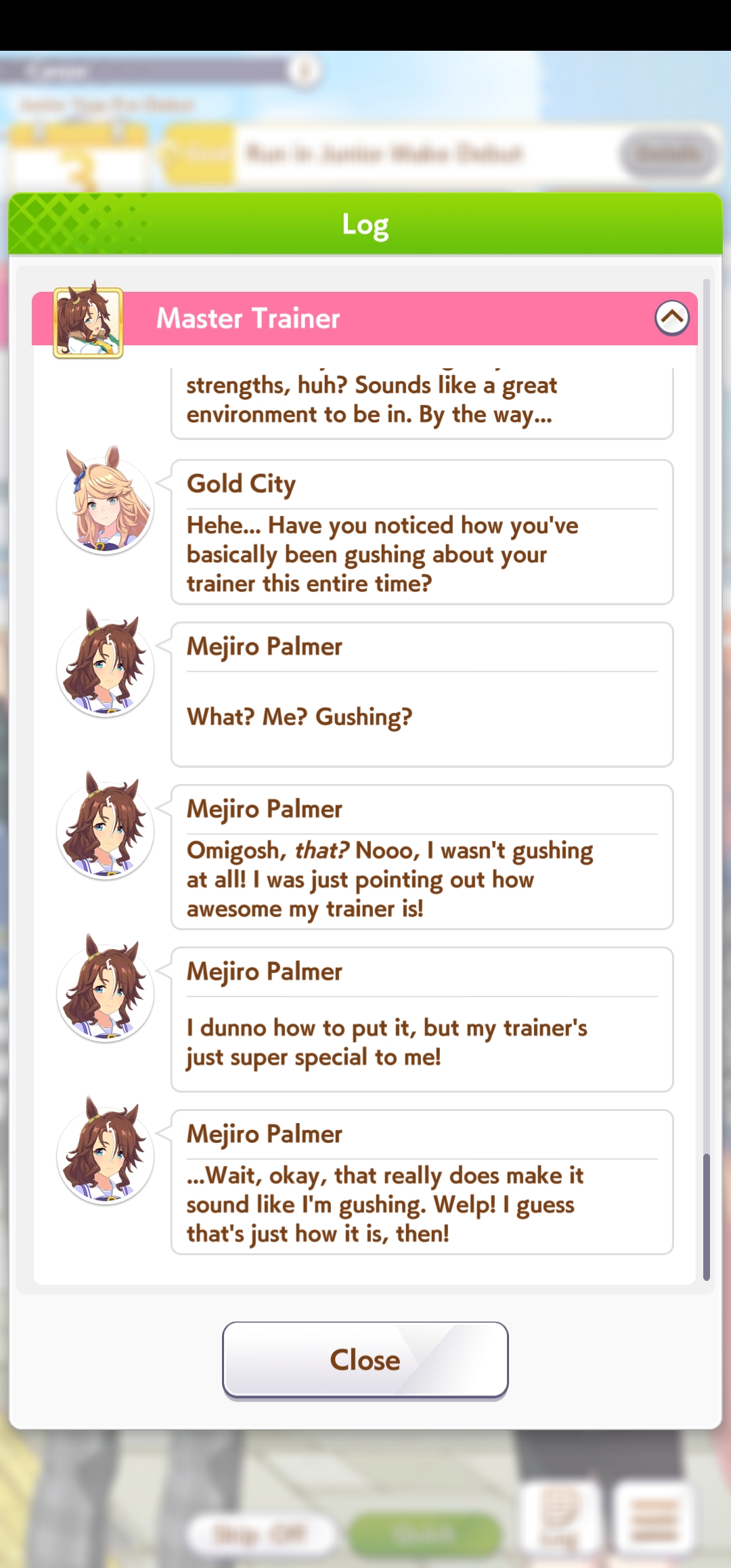The image size is (731, 1568).
Task: Tap Mejiro Palmer avatar beside "super special" line
Action: pyautogui.click(x=105, y=990)
